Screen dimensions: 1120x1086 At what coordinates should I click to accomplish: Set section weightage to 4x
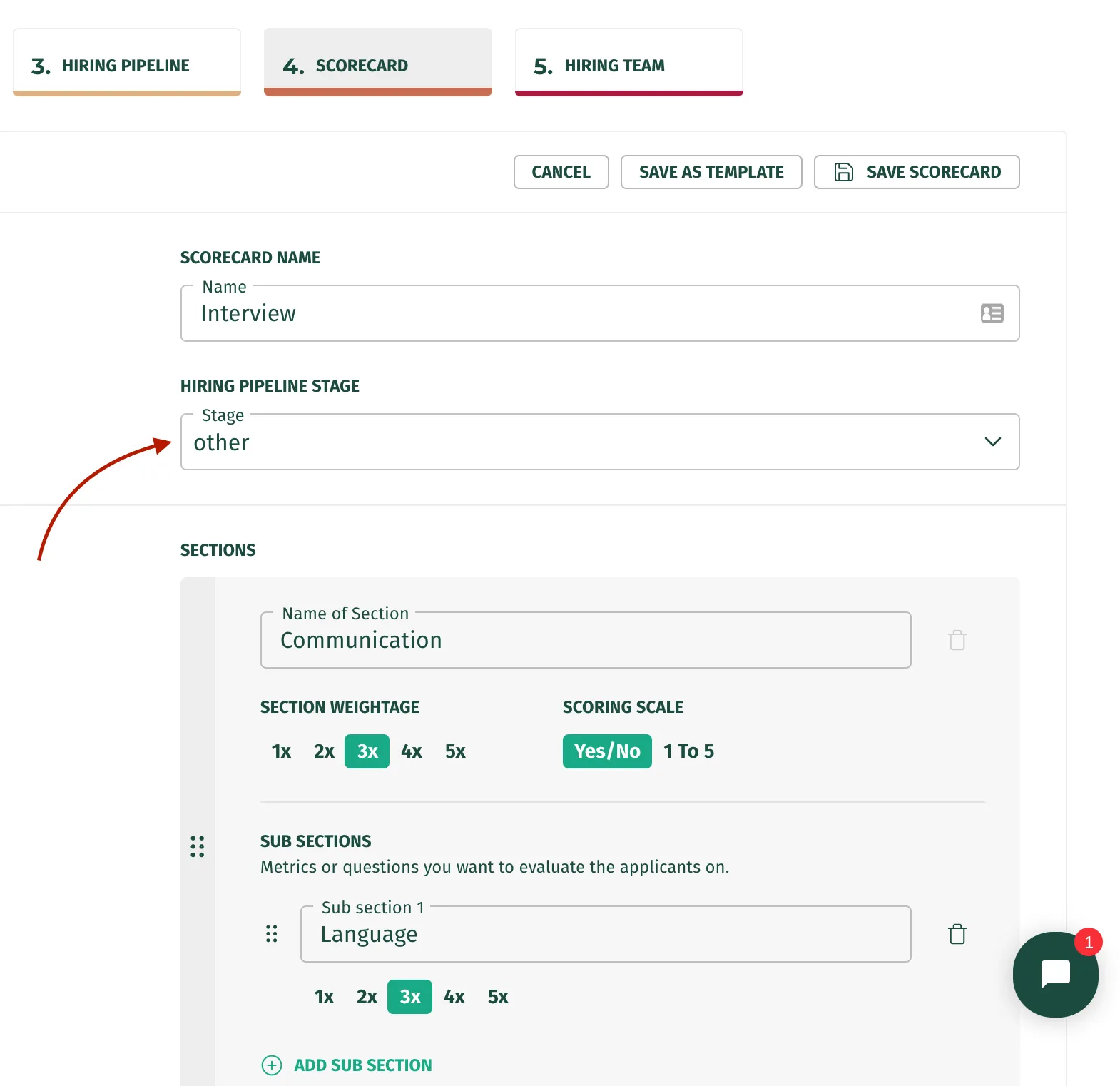[x=412, y=751]
